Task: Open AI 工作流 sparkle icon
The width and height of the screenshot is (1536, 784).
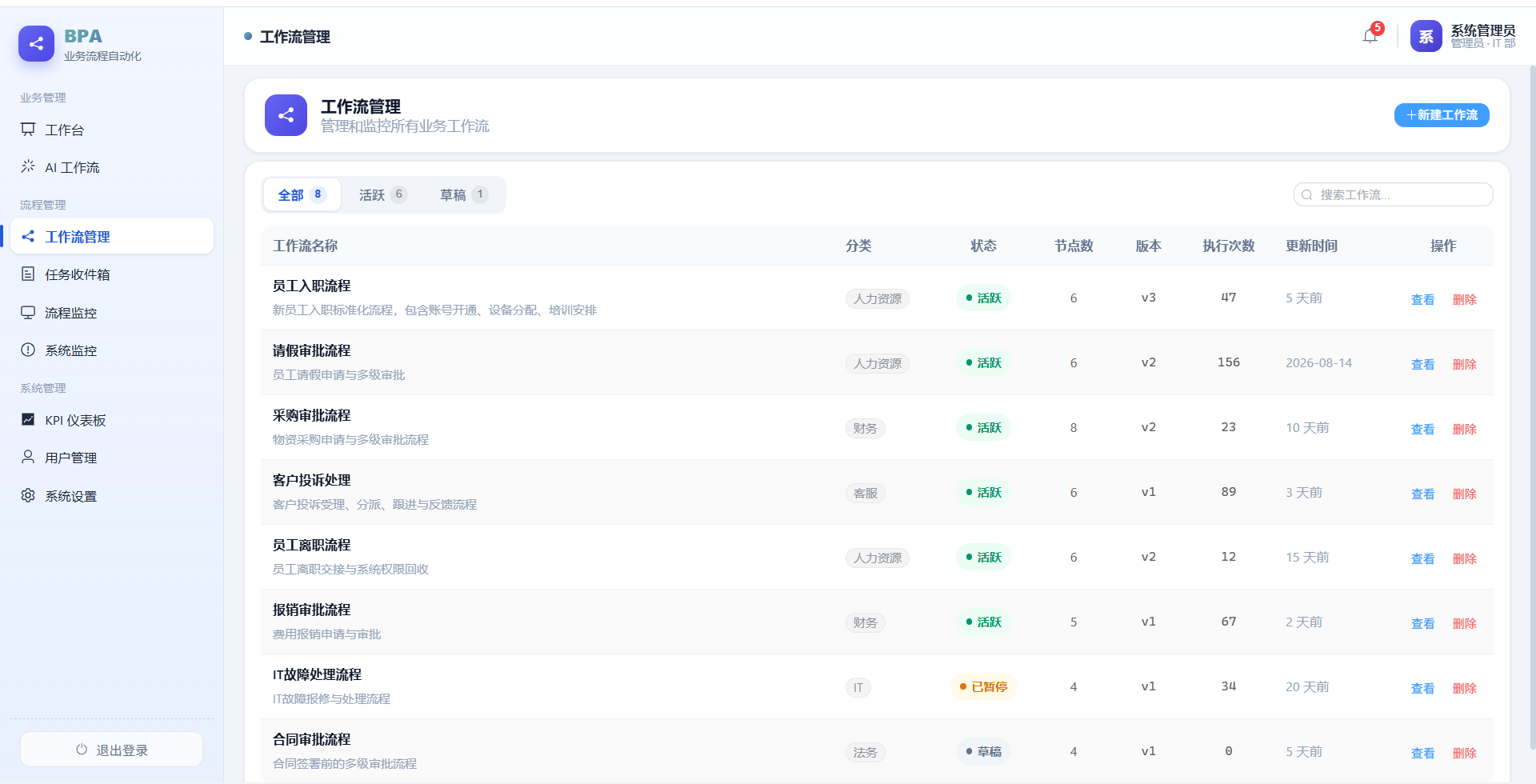Action: tap(28, 166)
